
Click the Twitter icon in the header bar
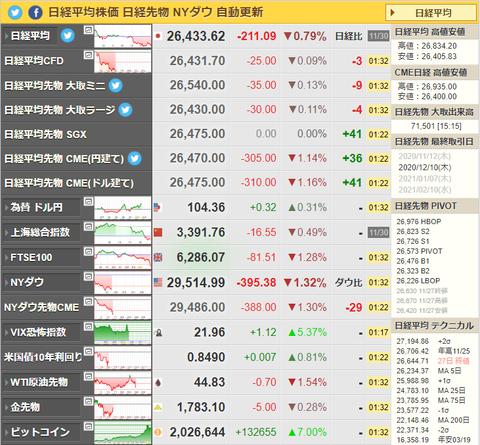coord(15,13)
